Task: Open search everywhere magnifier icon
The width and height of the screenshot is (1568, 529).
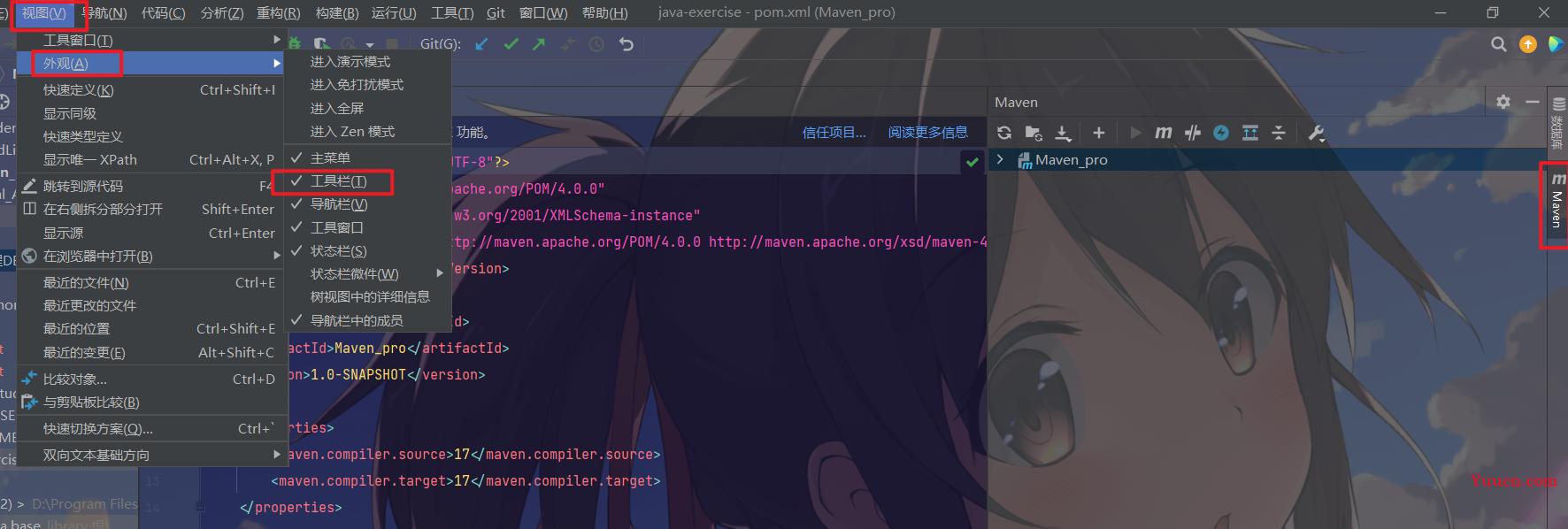Action: click(x=1498, y=44)
